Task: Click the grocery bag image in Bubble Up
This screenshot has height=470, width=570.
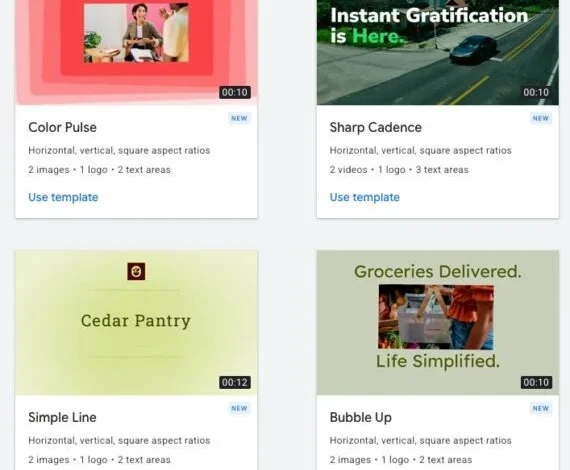Action: point(436,317)
